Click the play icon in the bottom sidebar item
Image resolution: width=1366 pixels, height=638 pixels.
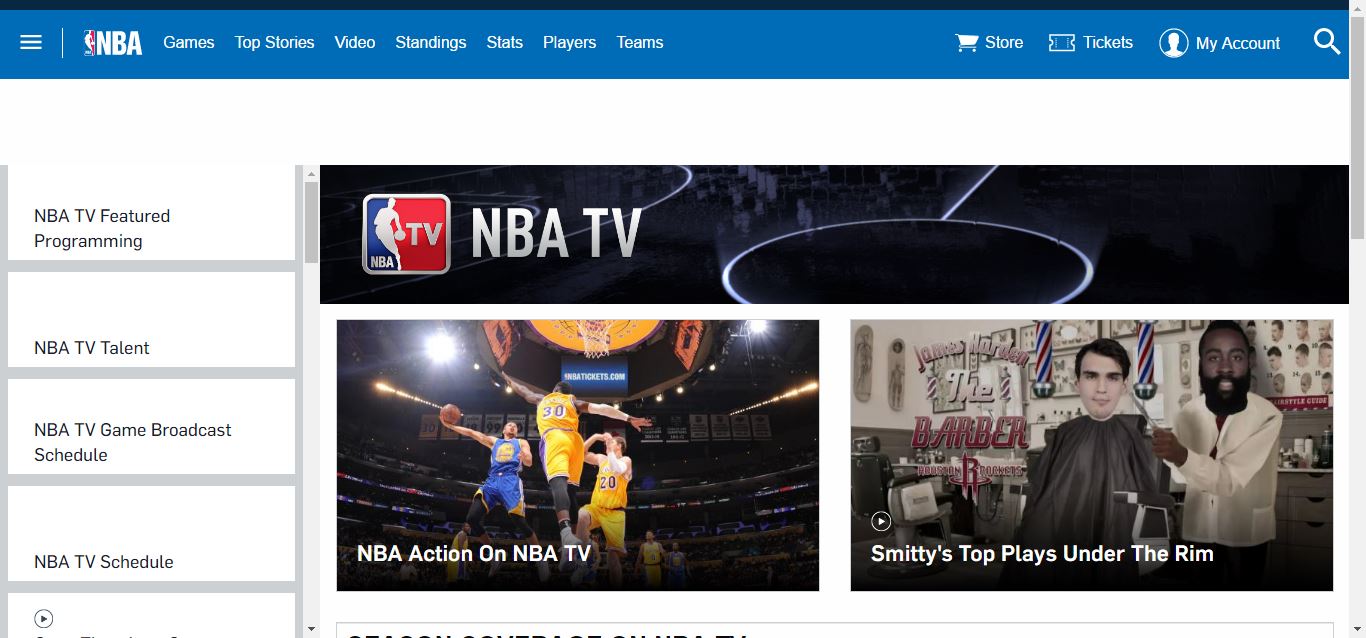[x=43, y=619]
